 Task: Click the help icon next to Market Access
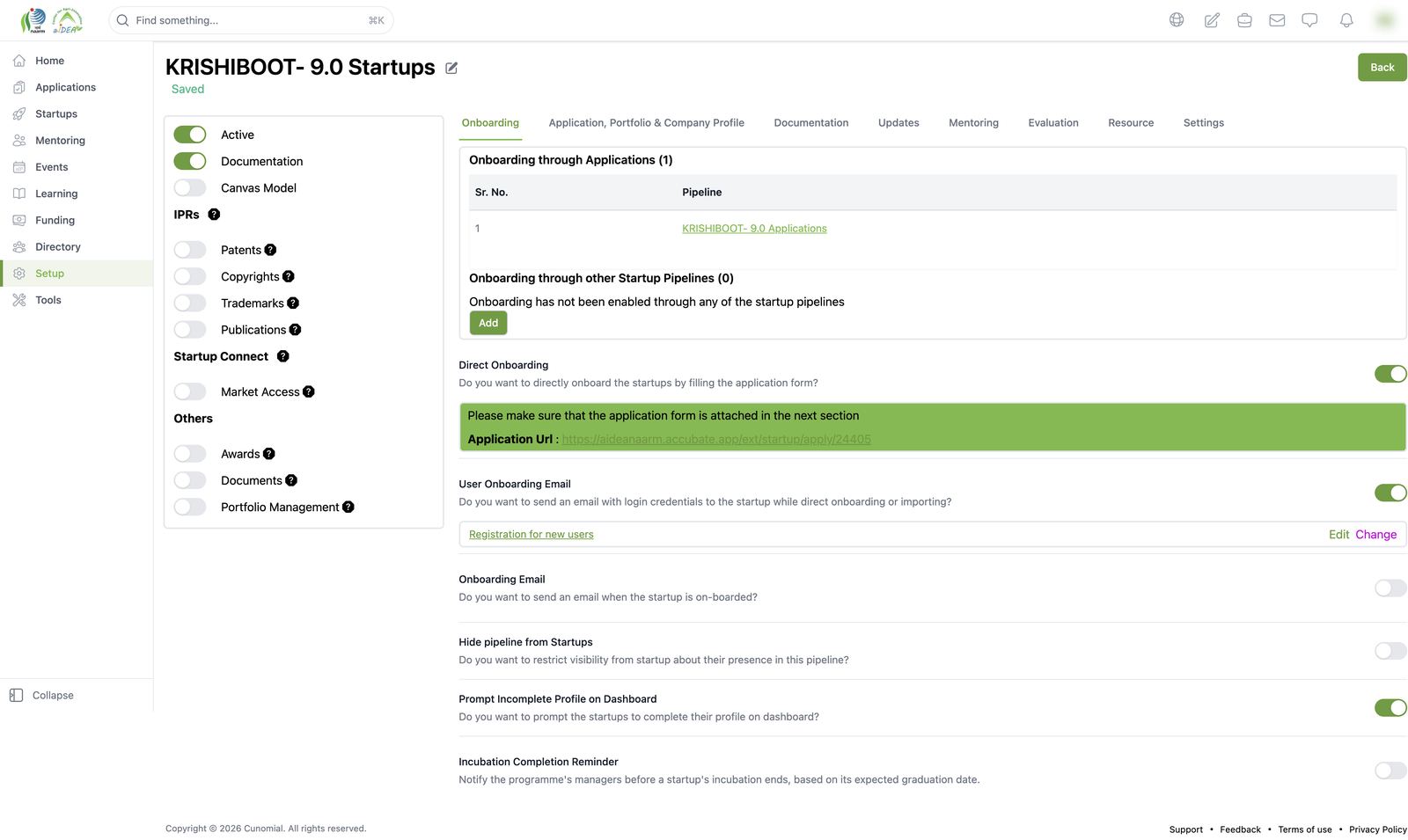[308, 391]
